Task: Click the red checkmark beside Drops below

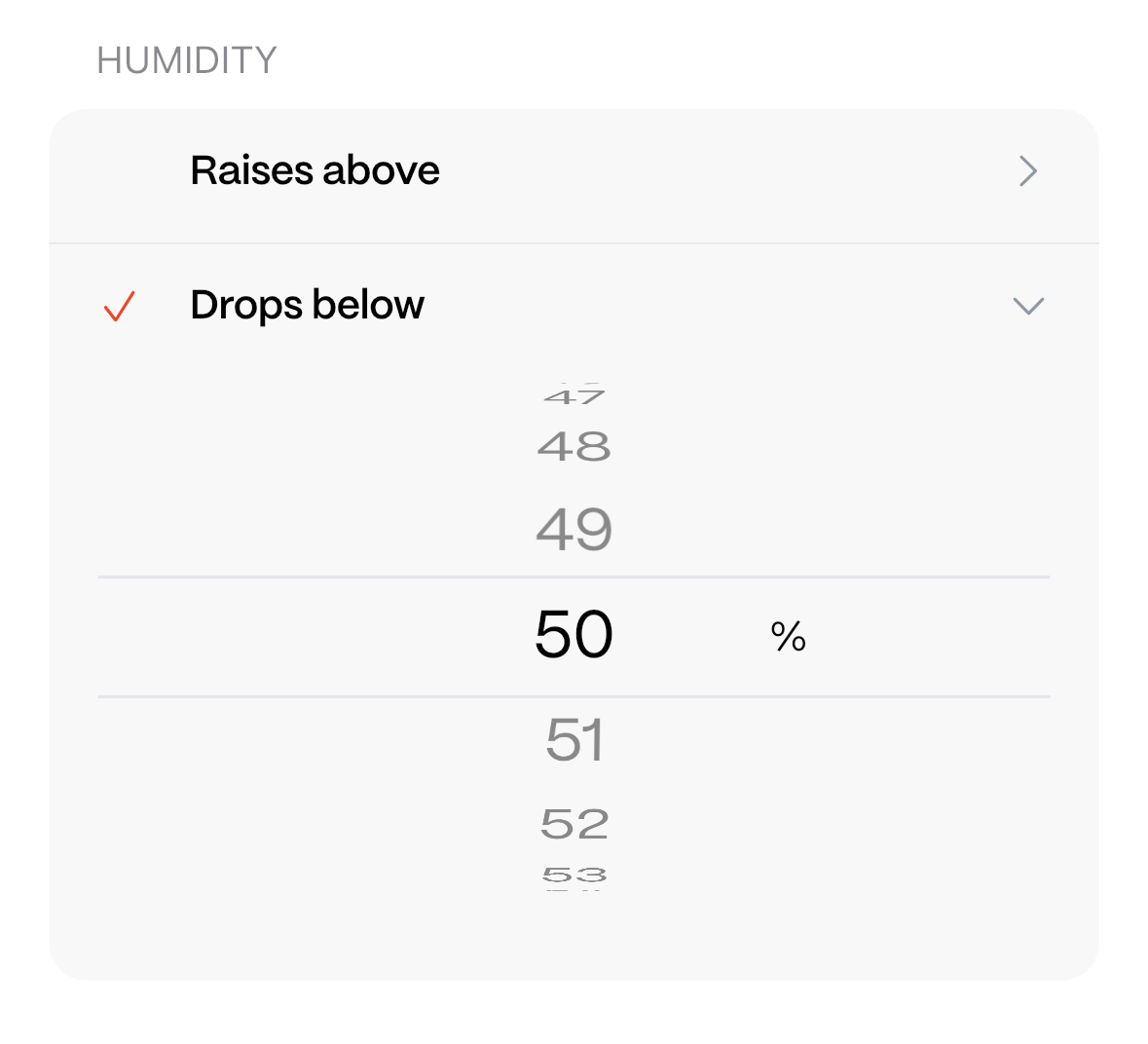Action: coord(119,307)
